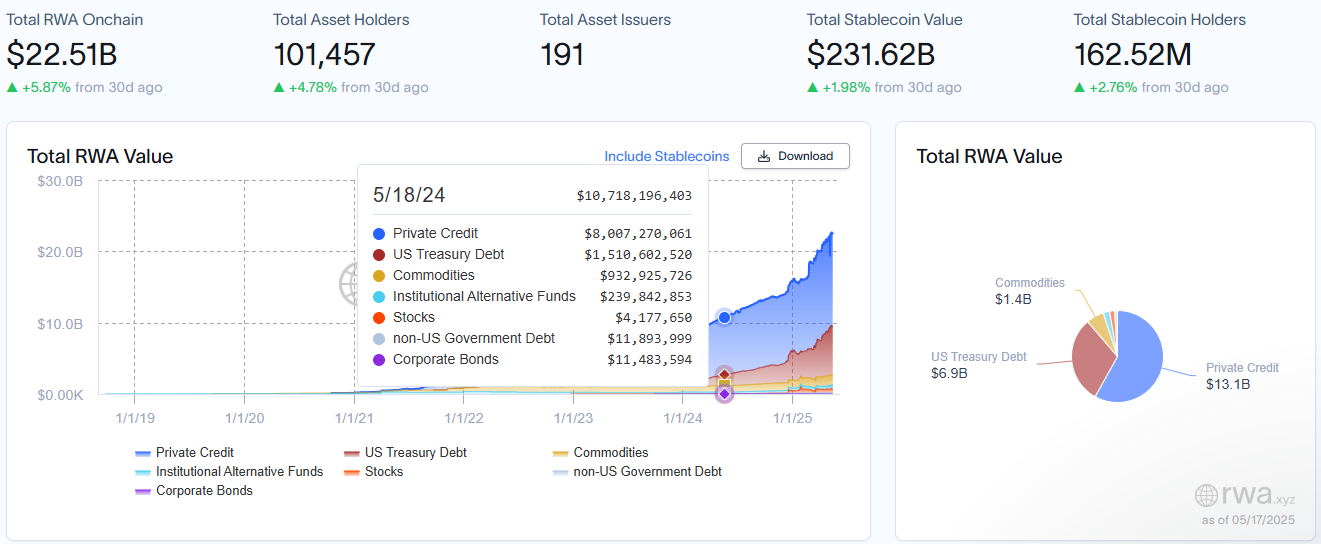Toggle Corporate Bonds legend entry
The height and width of the screenshot is (544, 1321).
(194, 490)
